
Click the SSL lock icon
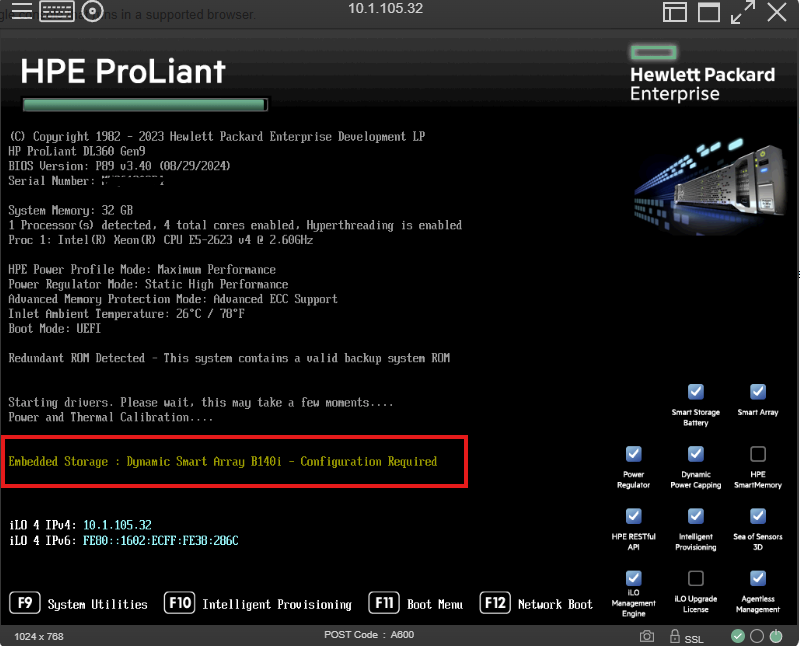pos(674,636)
